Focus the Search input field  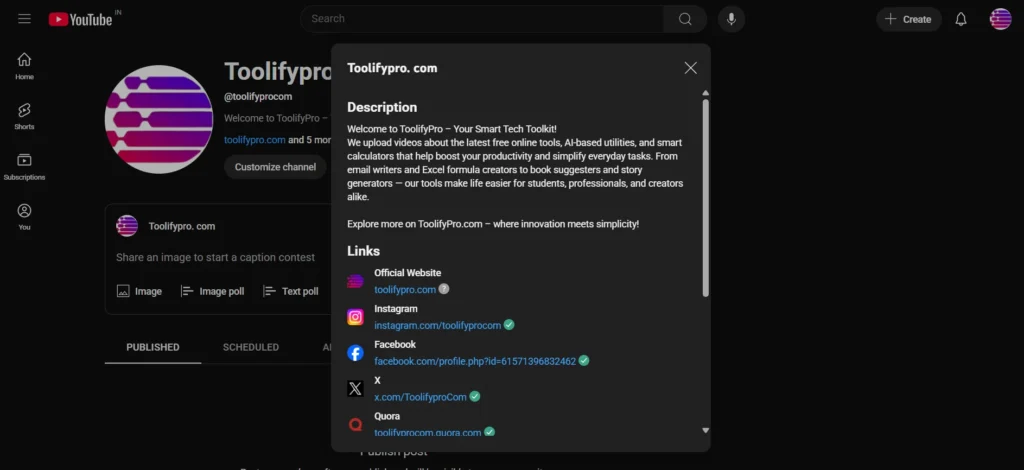[482, 19]
